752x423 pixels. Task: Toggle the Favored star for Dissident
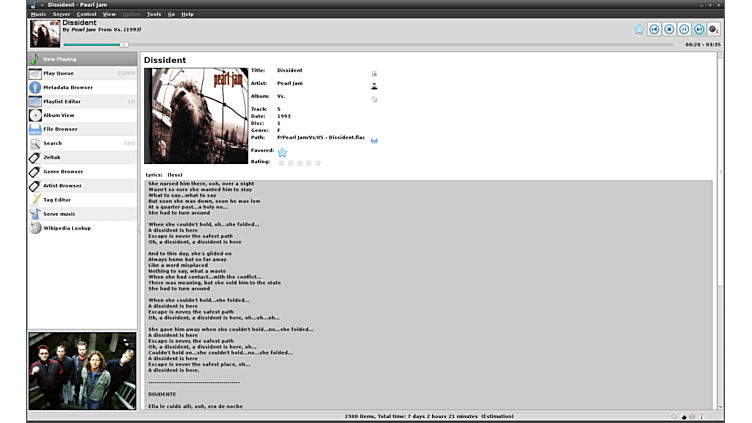point(282,152)
